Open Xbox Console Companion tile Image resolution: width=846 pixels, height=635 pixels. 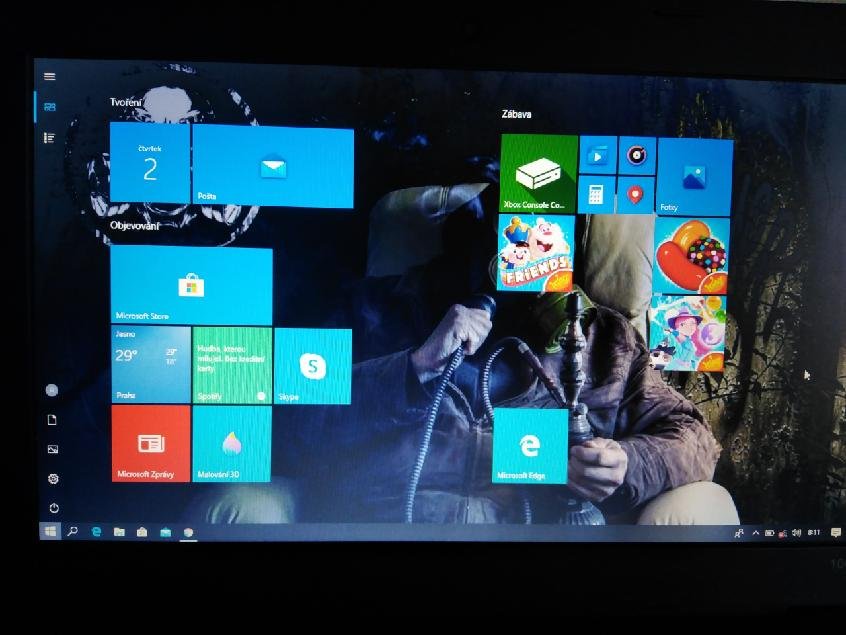538,173
